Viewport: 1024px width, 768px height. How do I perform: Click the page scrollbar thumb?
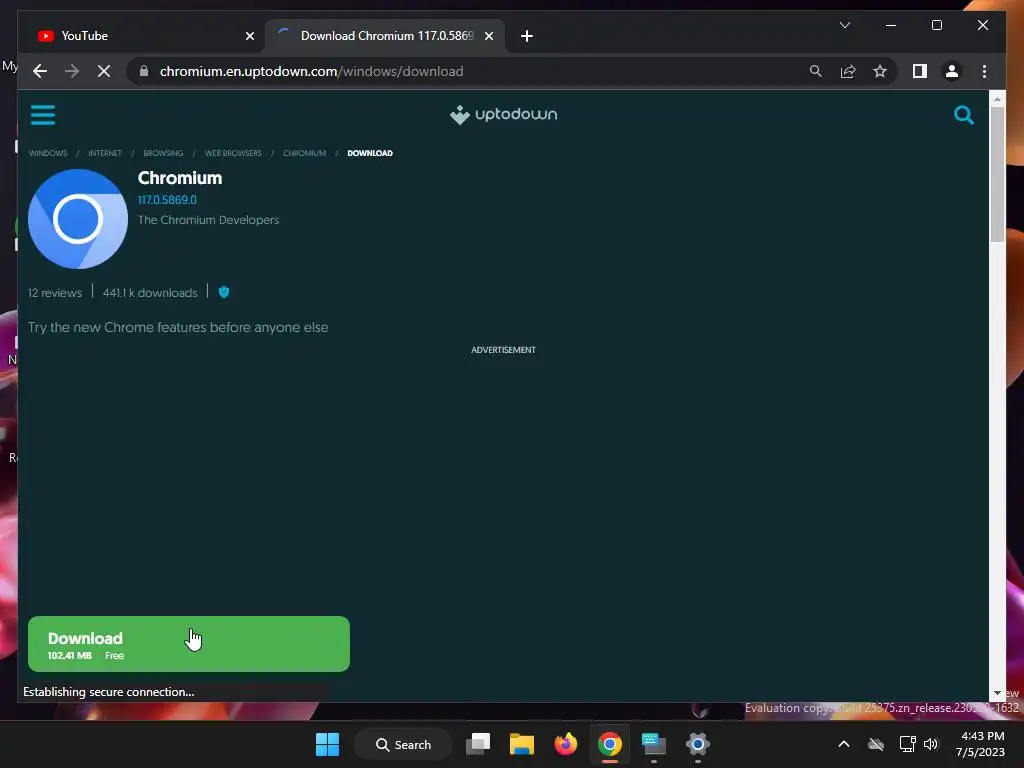pyautogui.click(x=997, y=173)
